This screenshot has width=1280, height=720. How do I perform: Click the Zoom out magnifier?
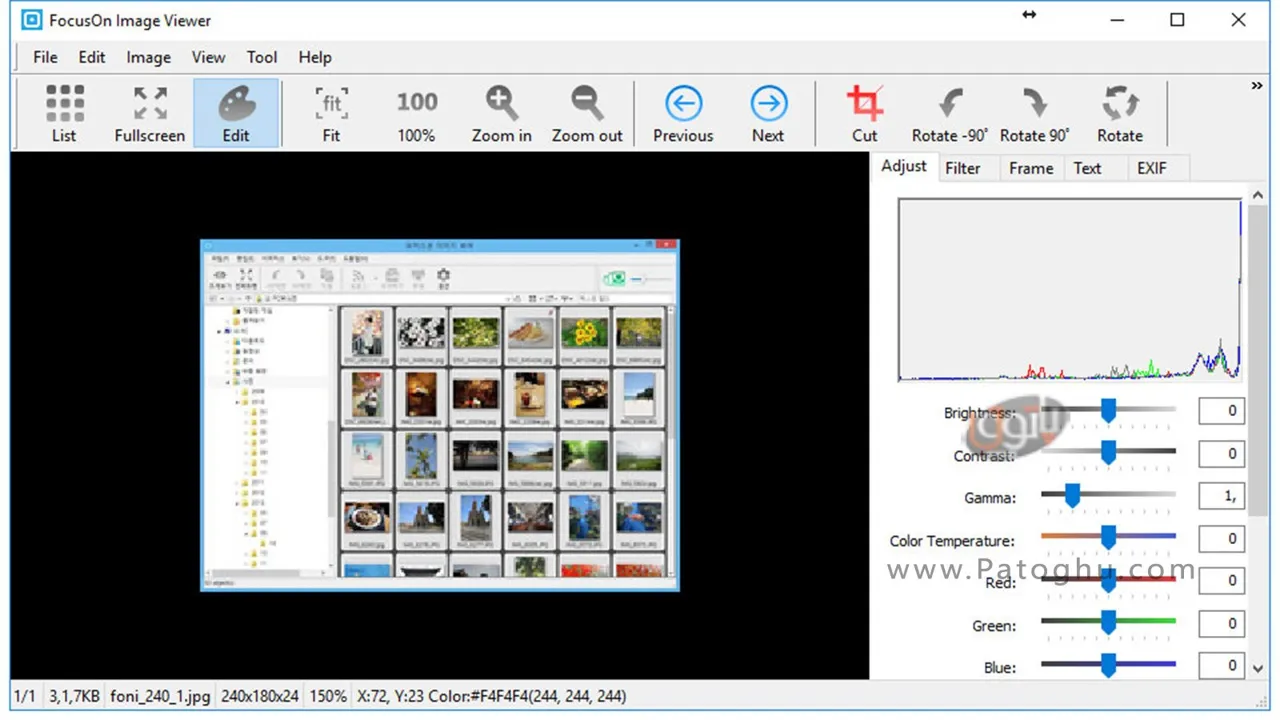587,113
